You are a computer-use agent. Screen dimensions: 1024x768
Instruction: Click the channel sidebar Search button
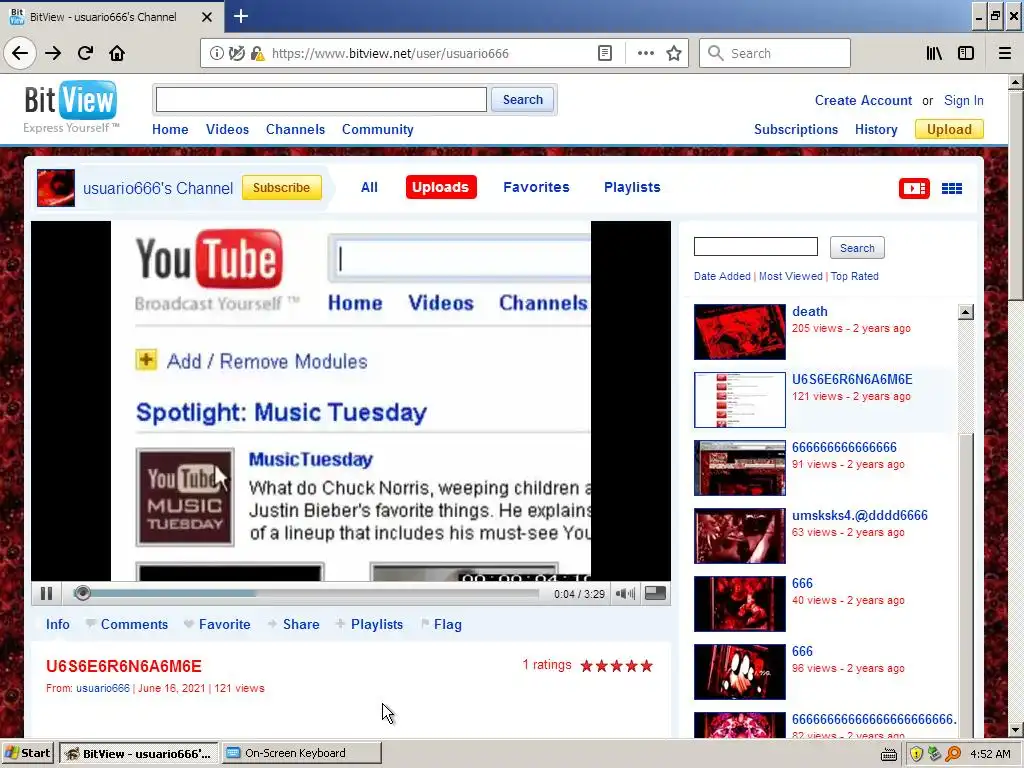click(857, 248)
